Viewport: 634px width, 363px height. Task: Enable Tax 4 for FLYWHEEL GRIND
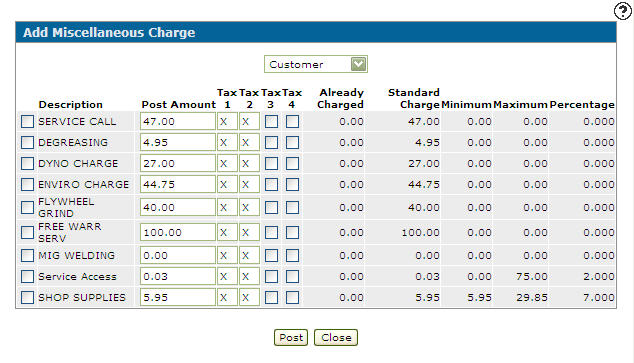click(292, 207)
